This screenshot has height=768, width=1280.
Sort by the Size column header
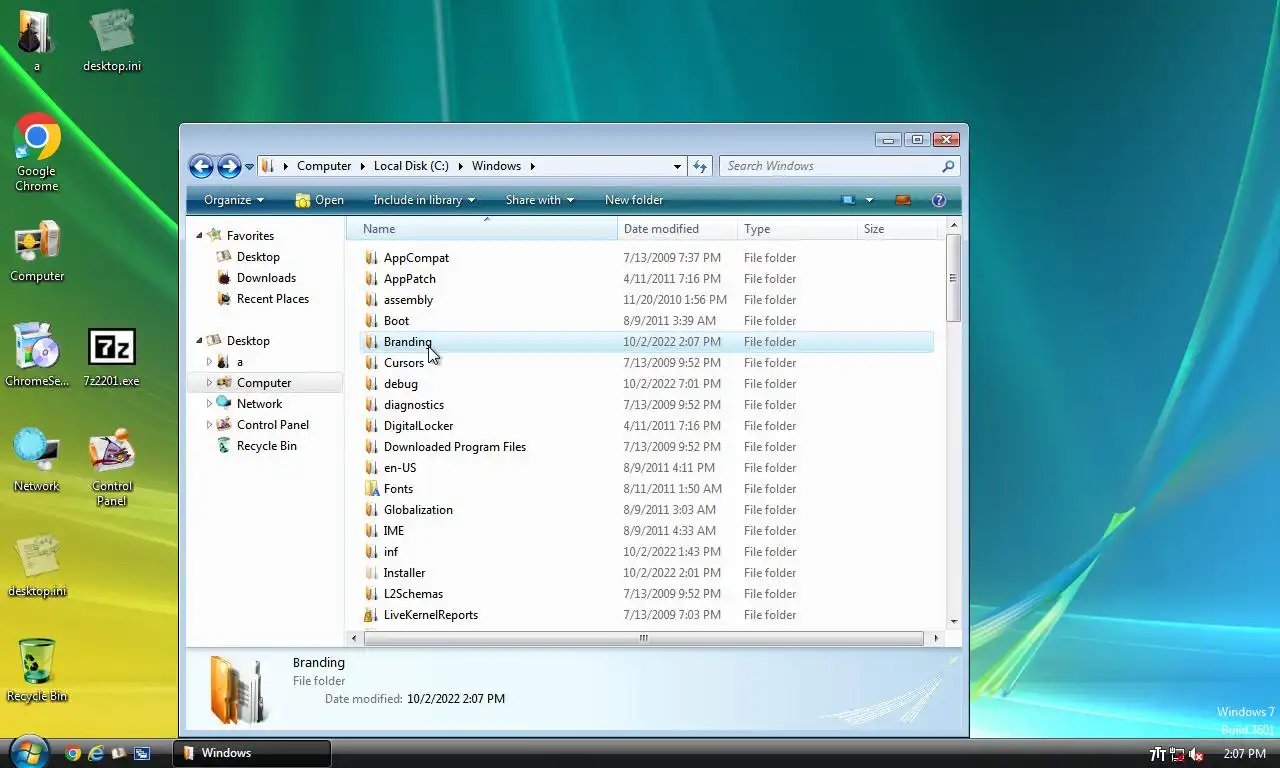pyautogui.click(x=898, y=229)
